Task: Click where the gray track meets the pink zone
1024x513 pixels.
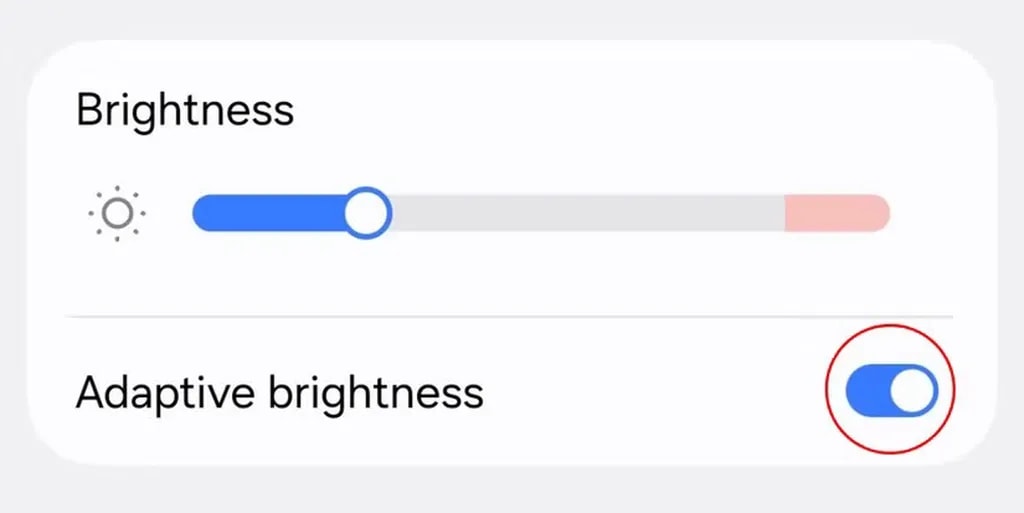Action: (x=785, y=213)
